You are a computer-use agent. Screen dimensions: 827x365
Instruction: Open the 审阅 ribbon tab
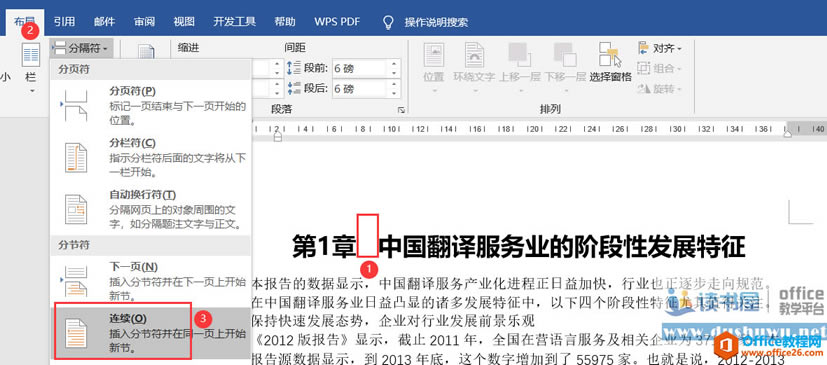[145, 22]
